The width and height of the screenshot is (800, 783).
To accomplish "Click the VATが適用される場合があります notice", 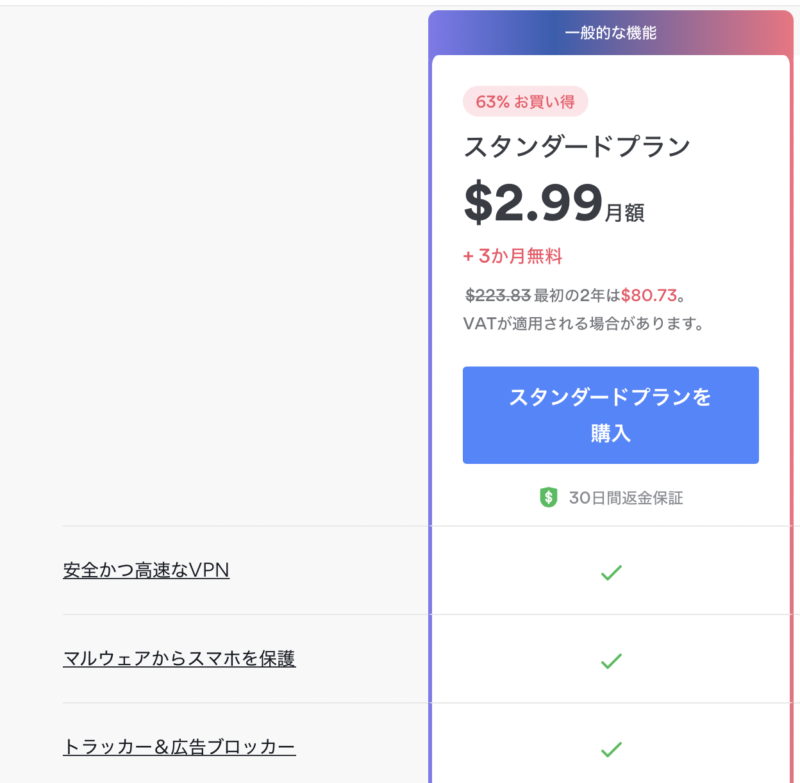I will pos(584,323).
